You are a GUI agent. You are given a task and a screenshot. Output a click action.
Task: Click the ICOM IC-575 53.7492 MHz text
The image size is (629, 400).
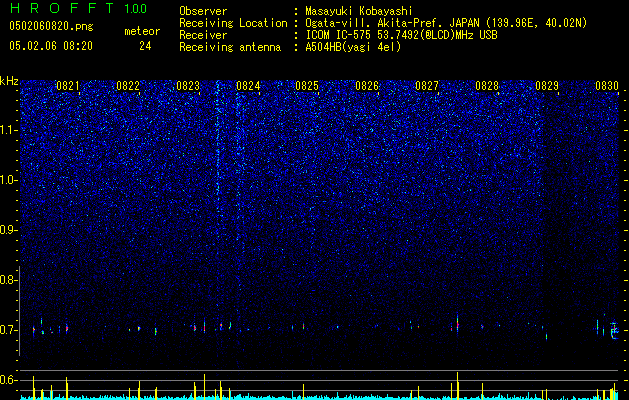click(401, 35)
